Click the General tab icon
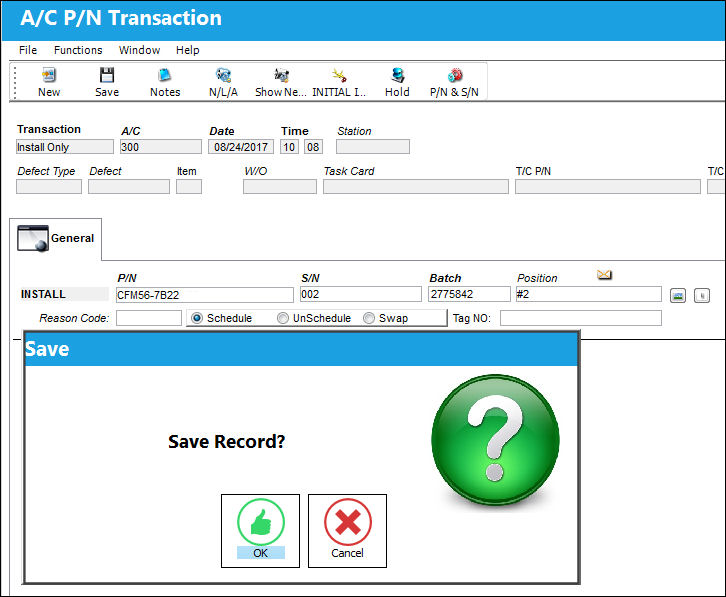 [x=33, y=238]
